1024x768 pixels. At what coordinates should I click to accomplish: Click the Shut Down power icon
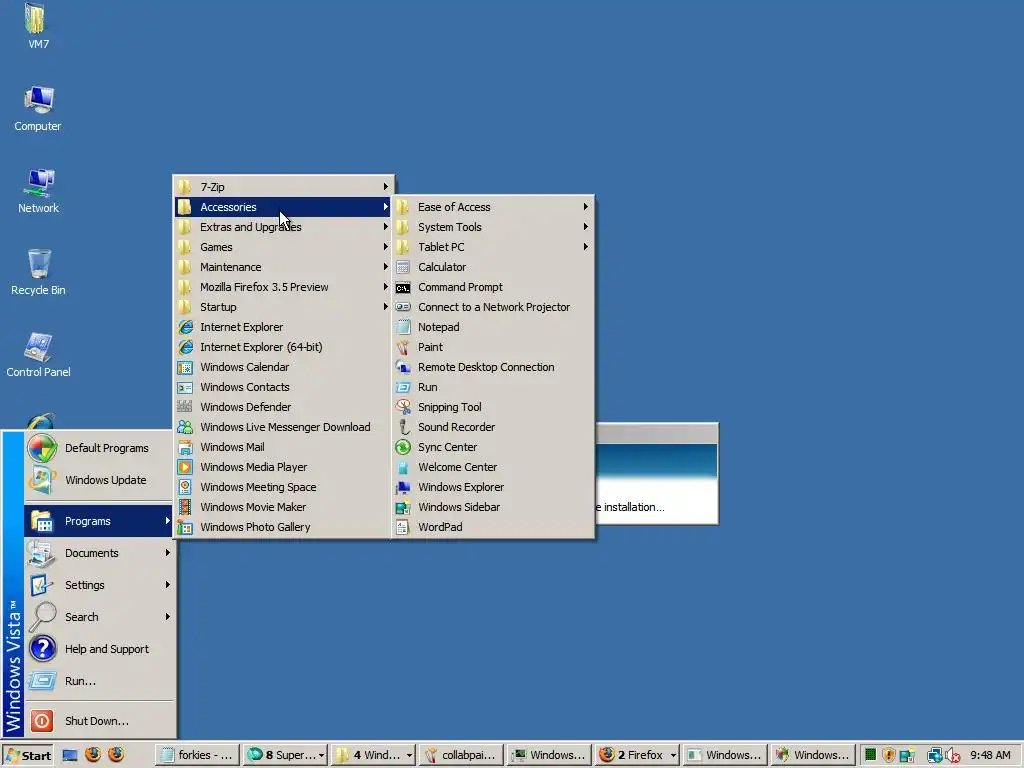coord(42,721)
